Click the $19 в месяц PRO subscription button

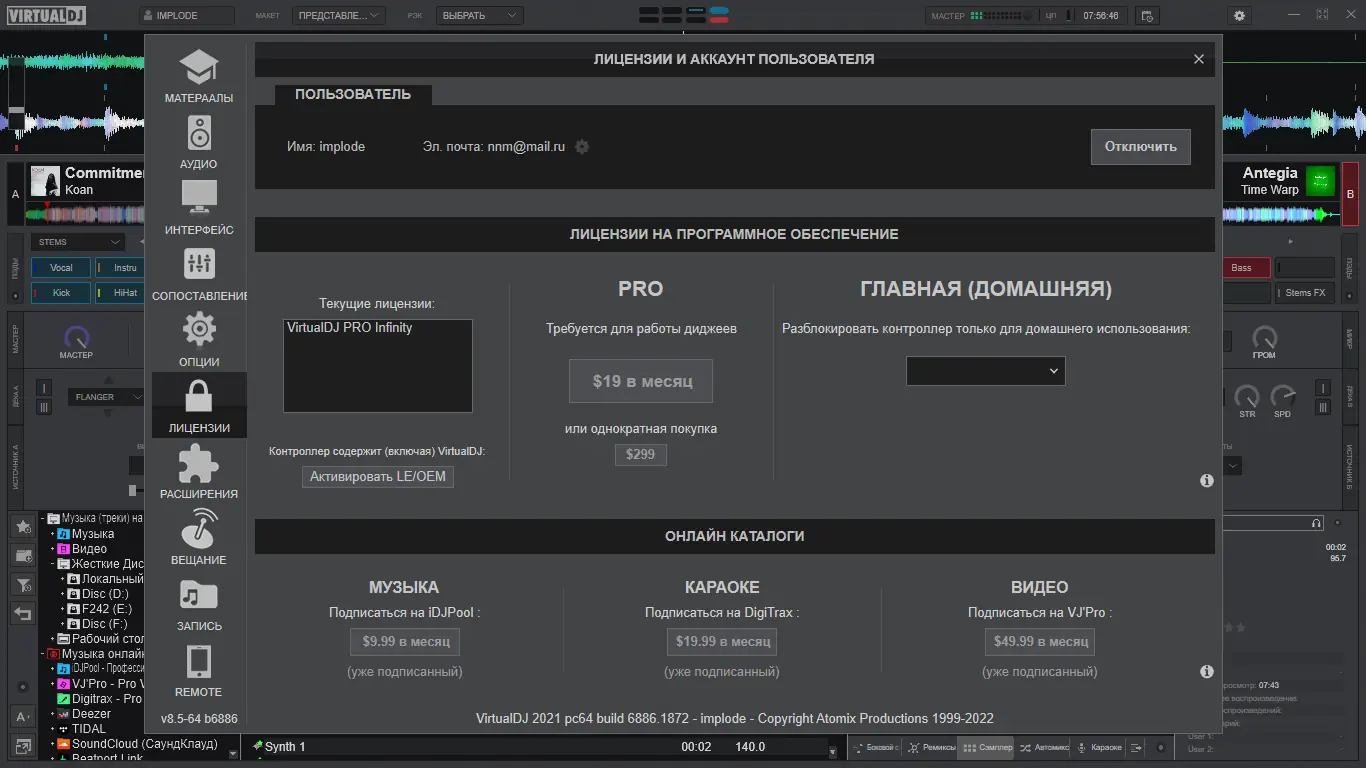[640, 381]
